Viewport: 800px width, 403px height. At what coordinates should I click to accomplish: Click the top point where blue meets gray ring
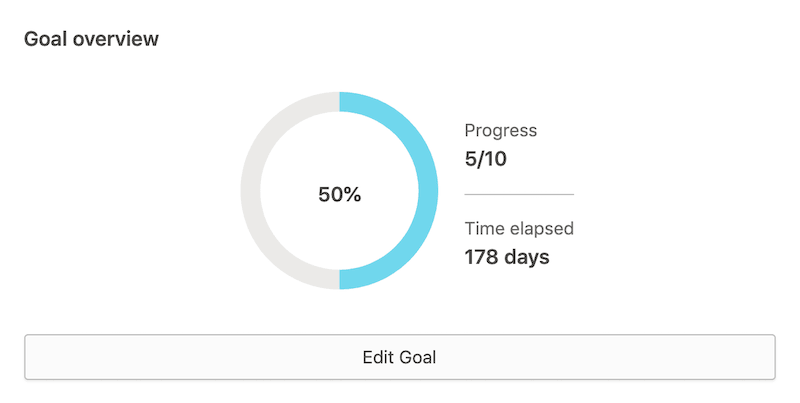(x=340, y=101)
